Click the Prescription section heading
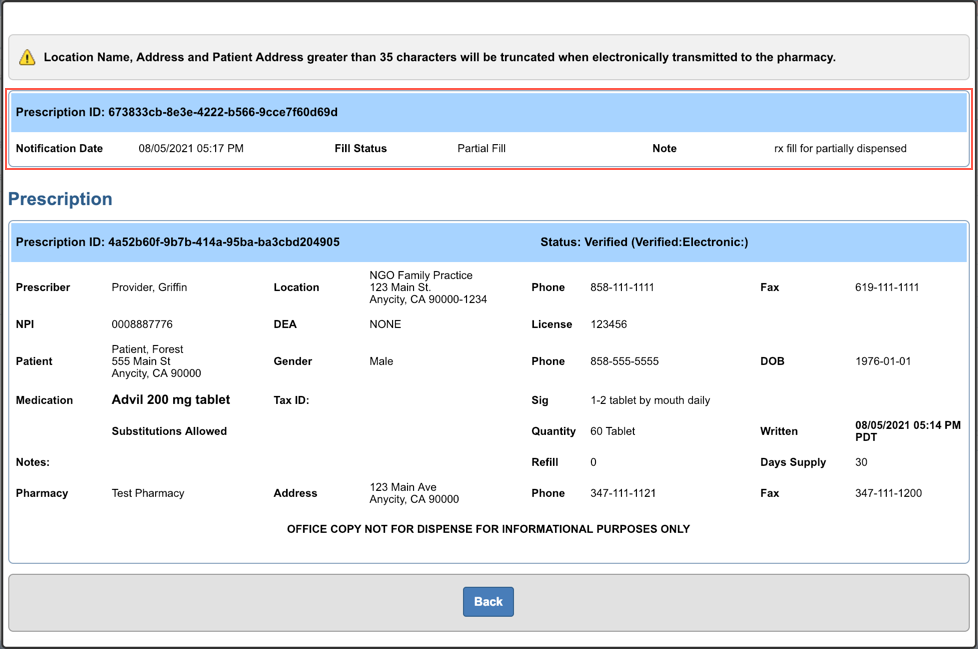 (61, 199)
